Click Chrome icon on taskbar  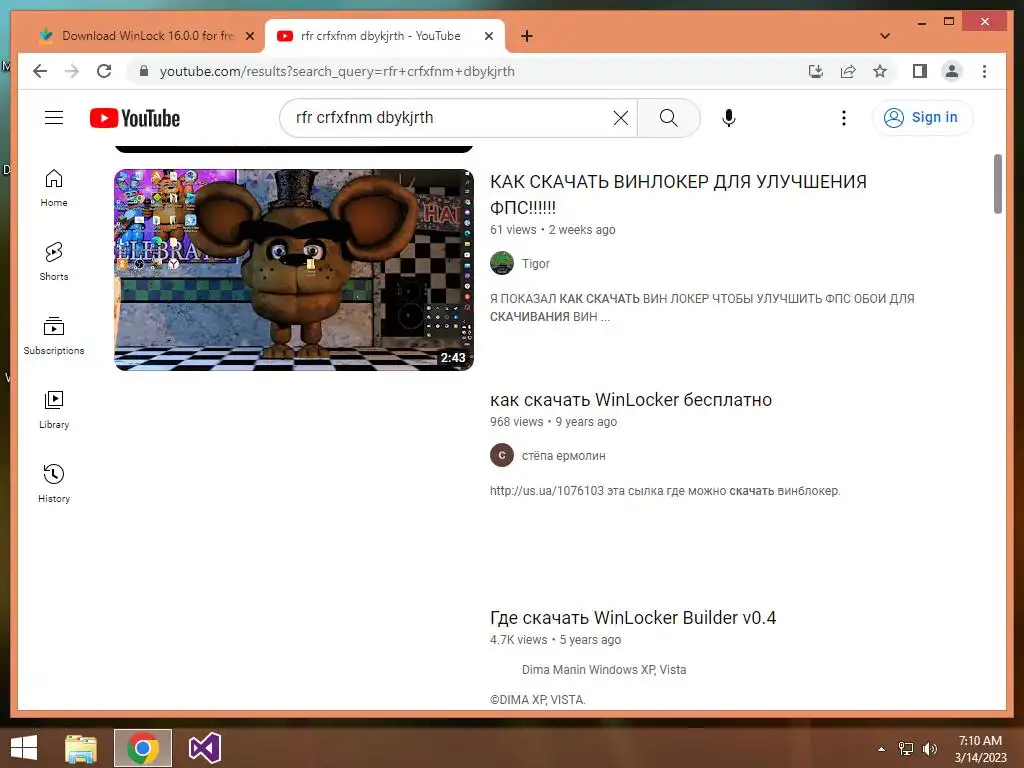[x=142, y=748]
